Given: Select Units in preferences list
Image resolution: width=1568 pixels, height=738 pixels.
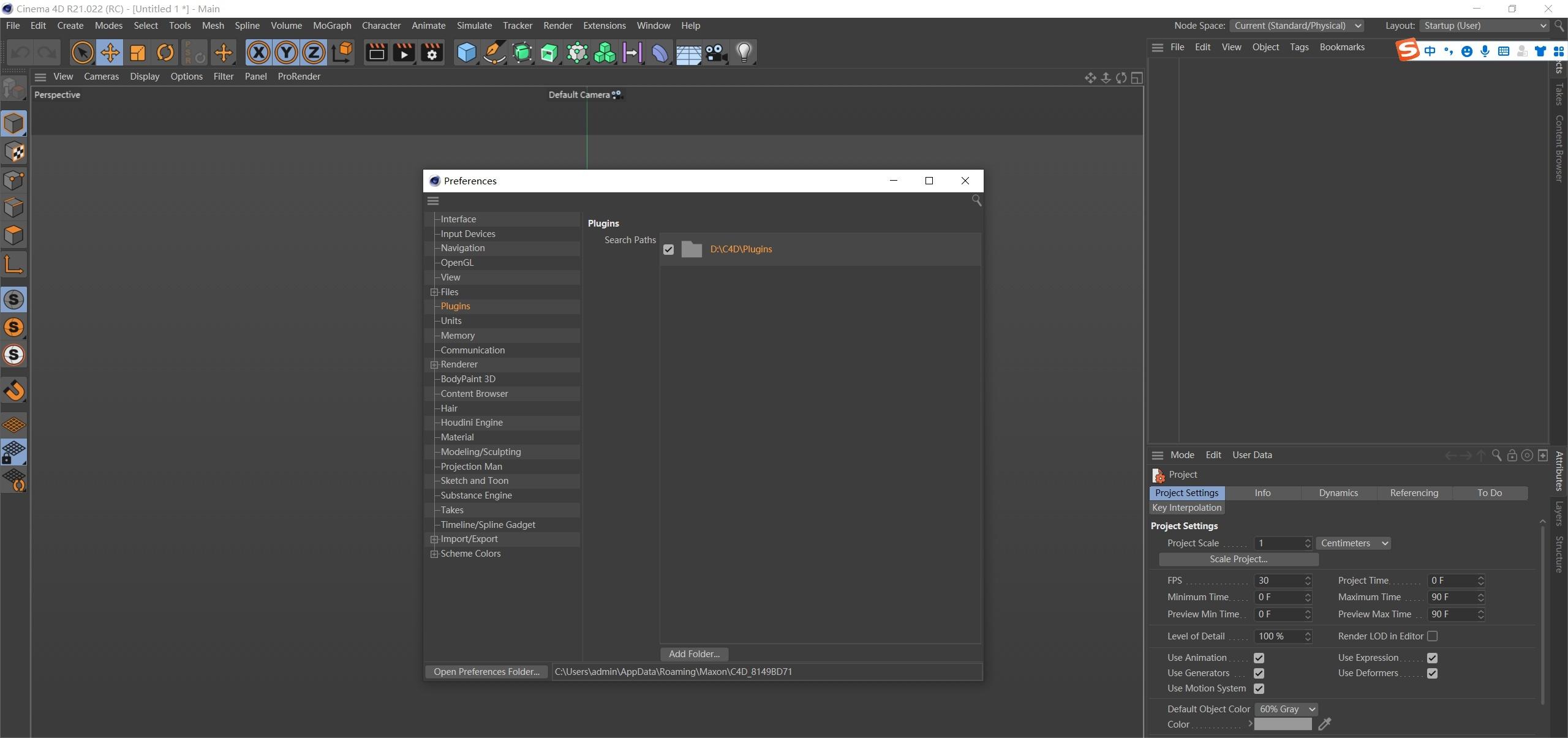Looking at the screenshot, I should click(451, 321).
